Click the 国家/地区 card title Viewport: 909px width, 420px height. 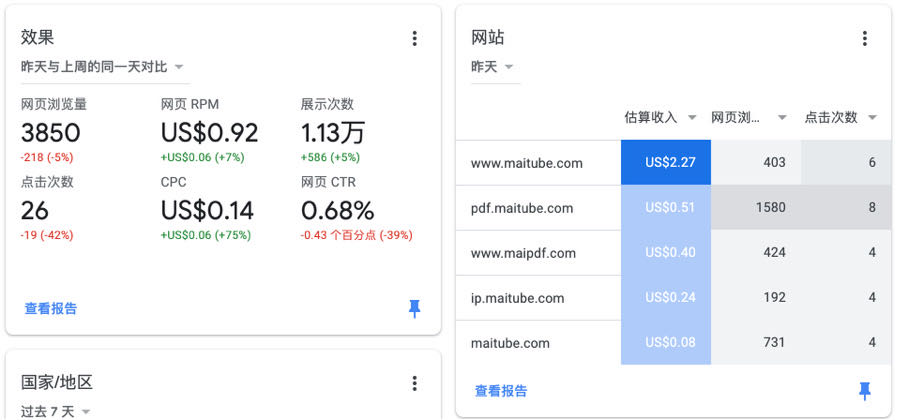[x=57, y=382]
